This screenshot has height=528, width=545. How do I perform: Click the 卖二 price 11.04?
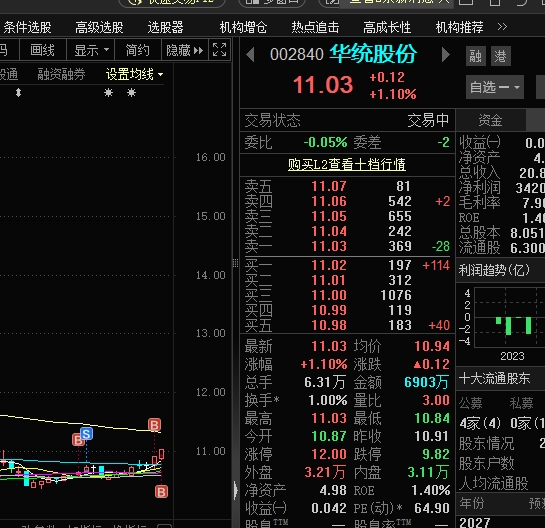pos(329,231)
